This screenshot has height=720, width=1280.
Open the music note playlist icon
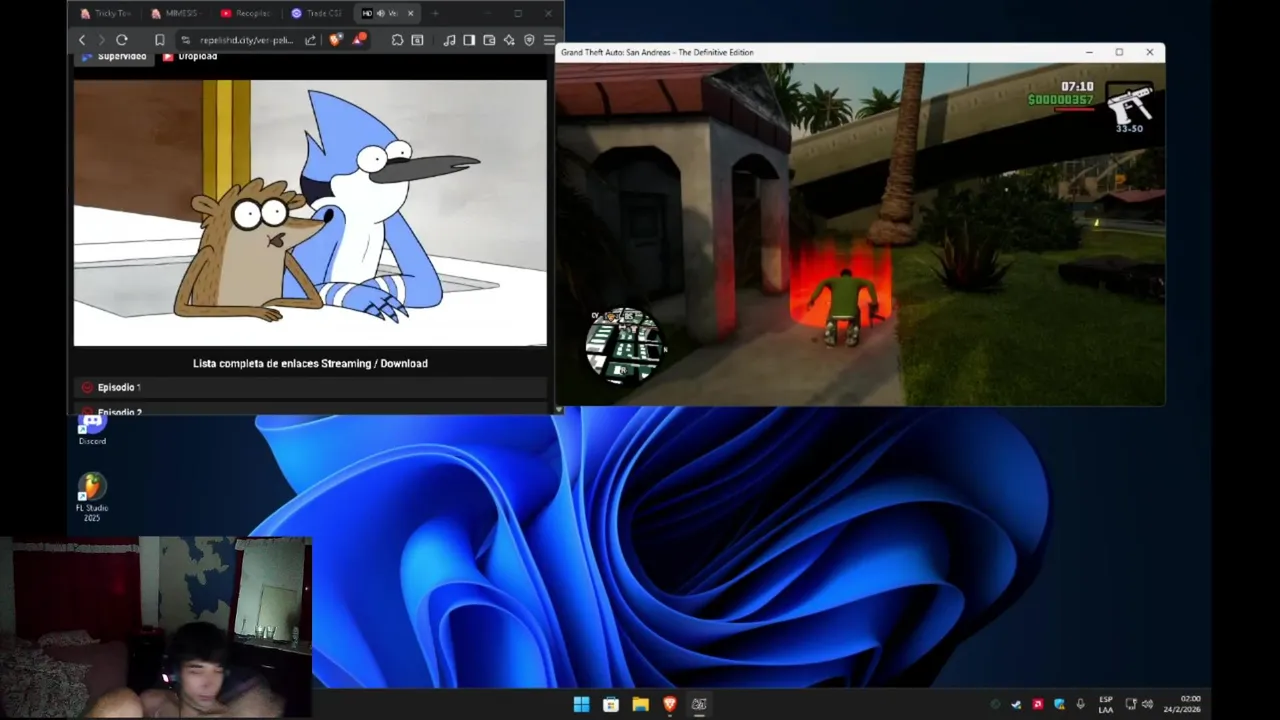pyautogui.click(x=449, y=40)
